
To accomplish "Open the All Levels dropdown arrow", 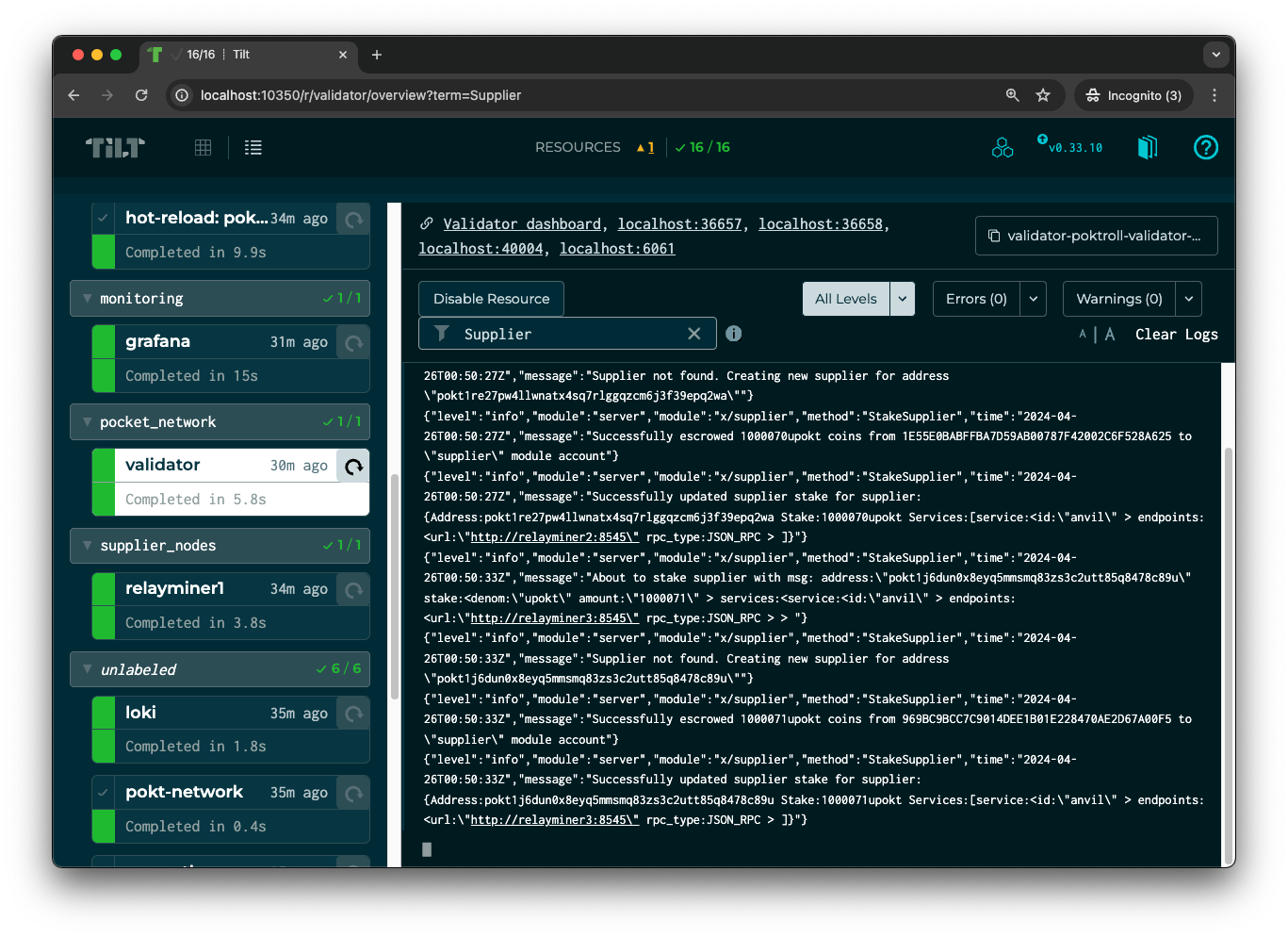I will pos(903,299).
